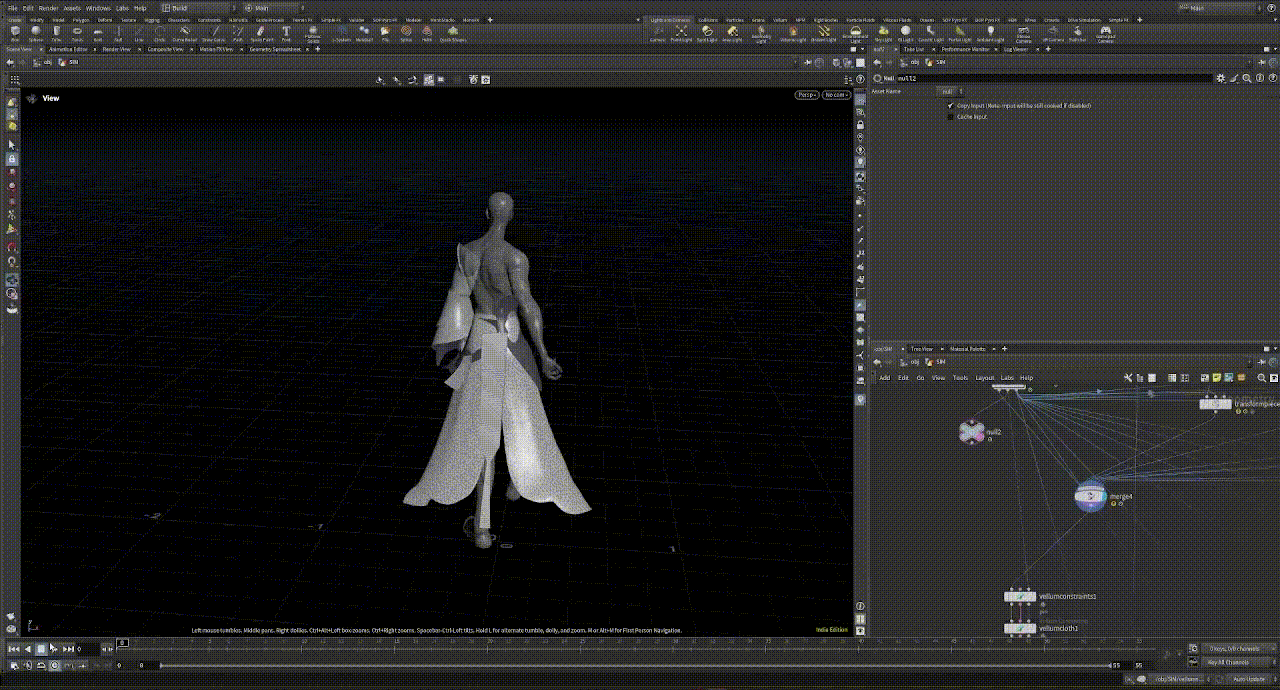Open the Persp camera view dropdown
Viewport: 1280px width, 690px height.
point(807,95)
